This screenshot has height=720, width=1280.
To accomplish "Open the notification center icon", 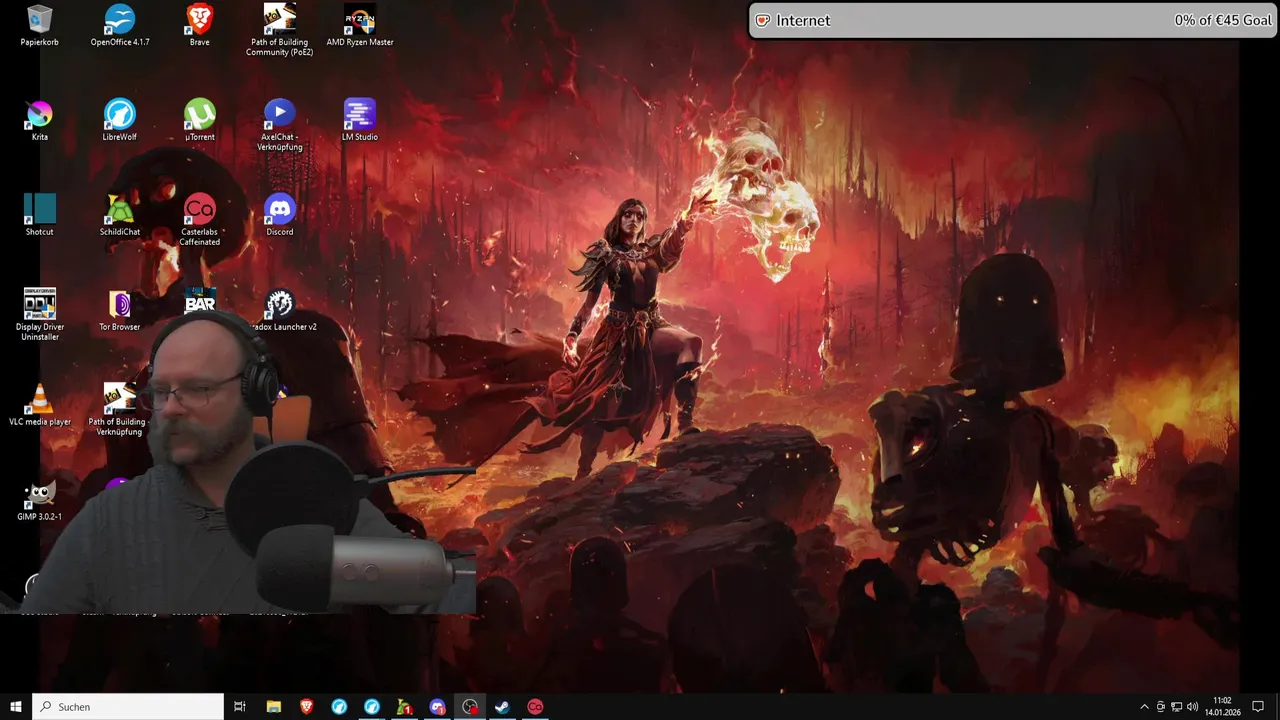I will click(1258, 707).
